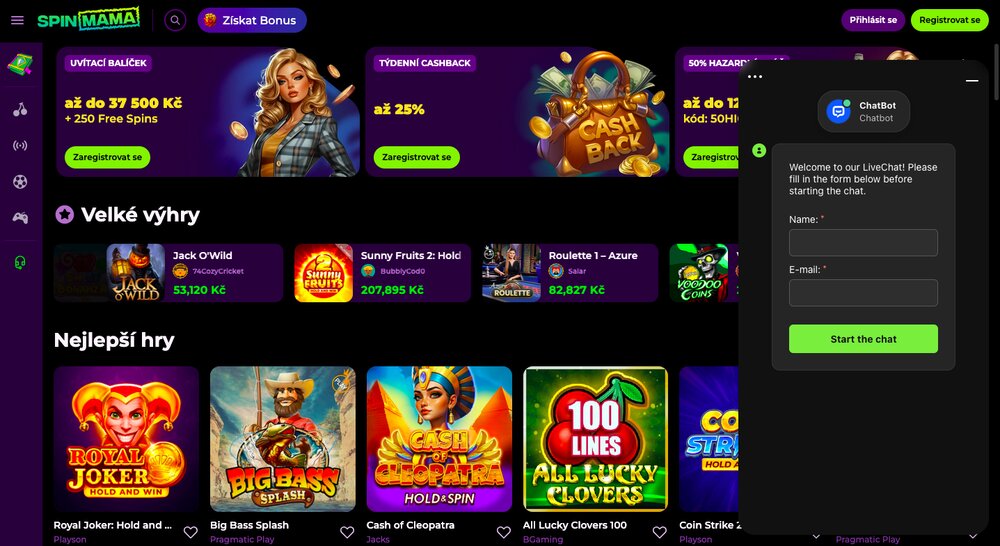The height and width of the screenshot is (546, 1000).
Task: Open All Lucky Clovers 100 thumbnail
Action: [x=596, y=439]
